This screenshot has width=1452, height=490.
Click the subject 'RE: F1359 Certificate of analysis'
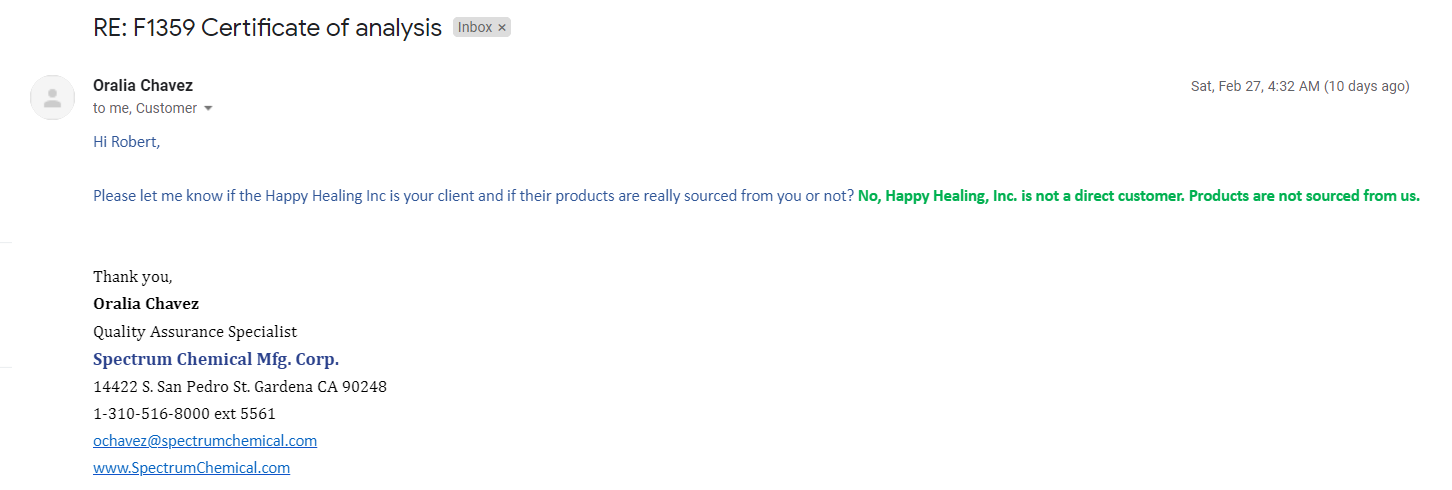(x=268, y=28)
